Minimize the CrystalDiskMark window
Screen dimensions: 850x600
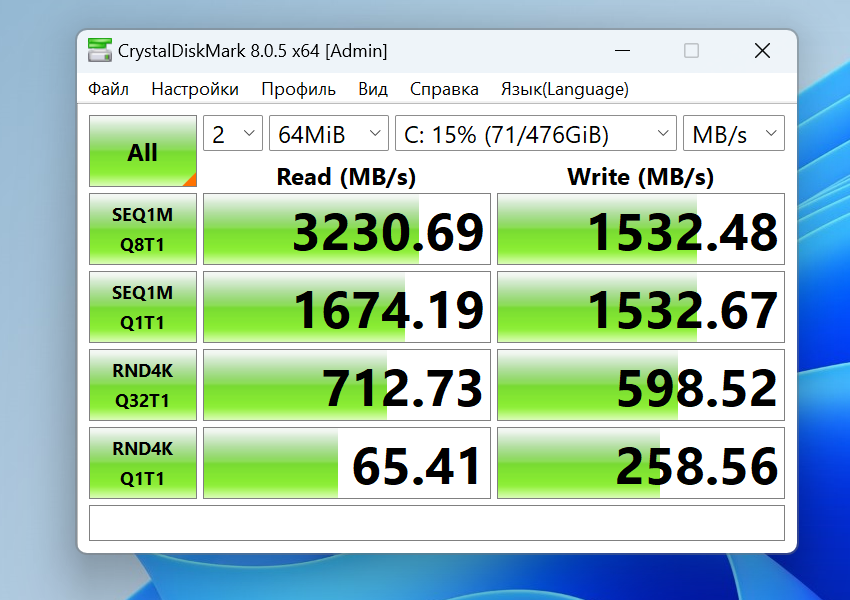pyautogui.click(x=622, y=51)
